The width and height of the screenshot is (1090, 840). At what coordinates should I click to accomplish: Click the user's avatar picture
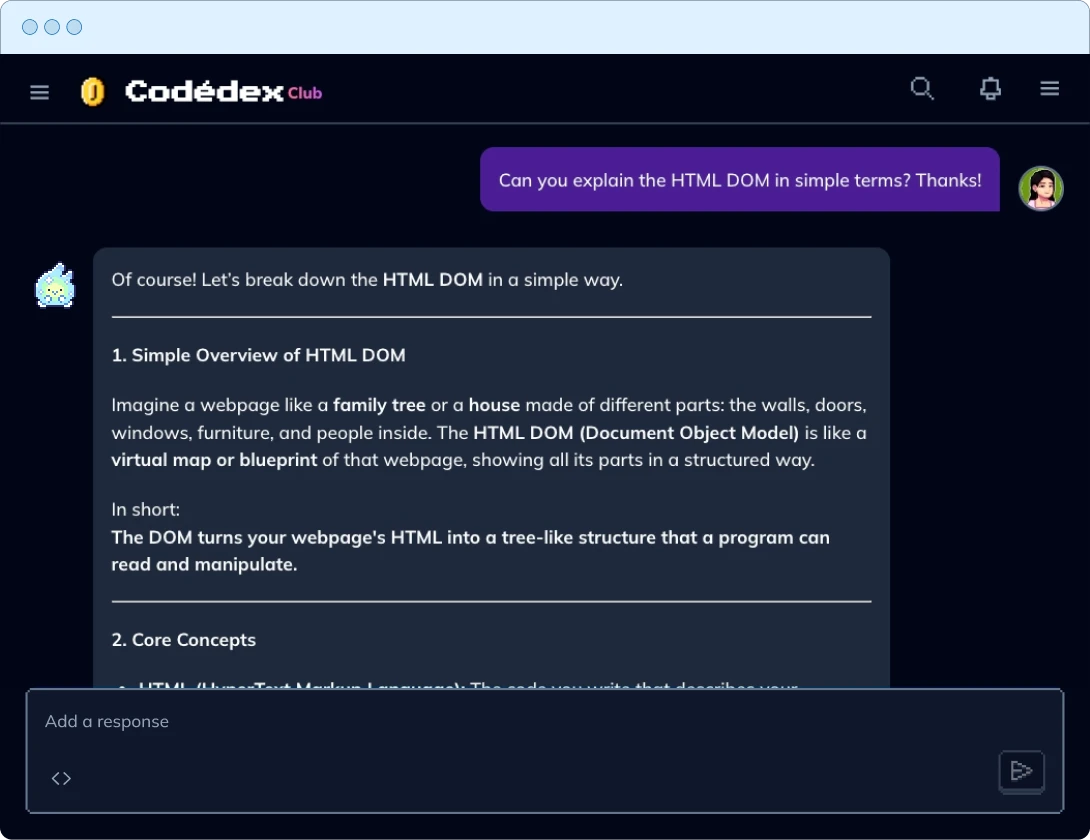click(1041, 188)
